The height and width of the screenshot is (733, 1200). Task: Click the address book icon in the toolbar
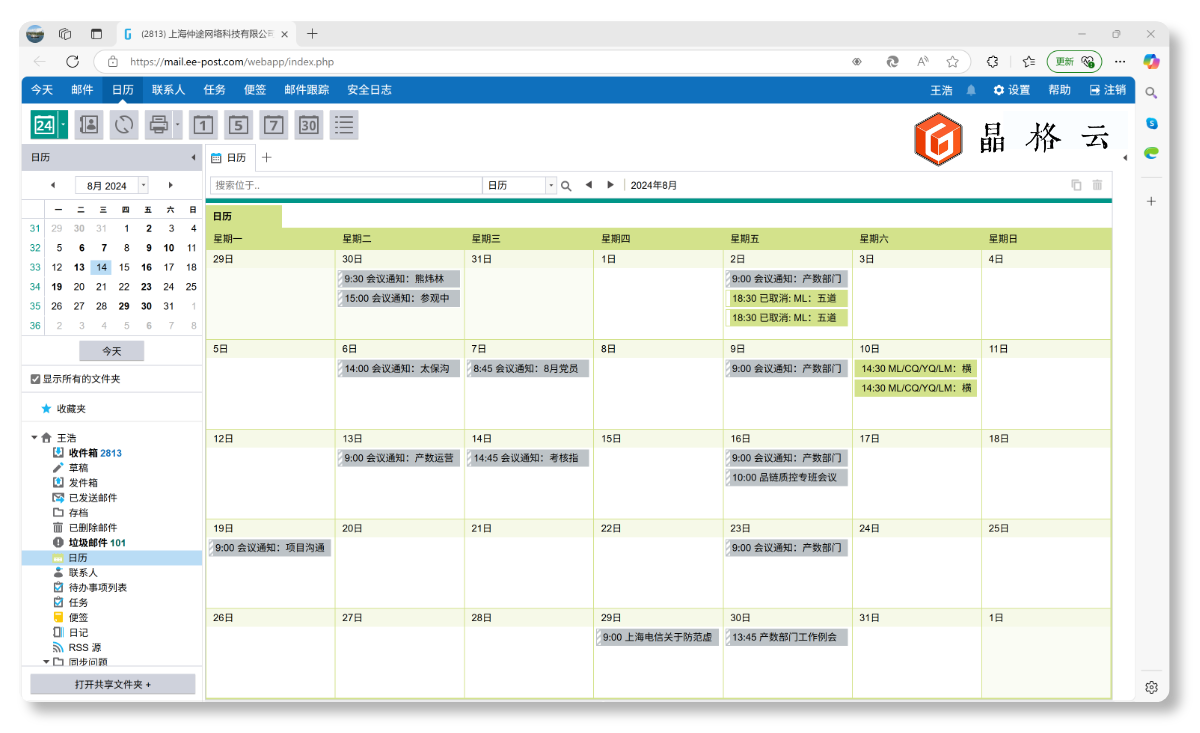coord(89,125)
